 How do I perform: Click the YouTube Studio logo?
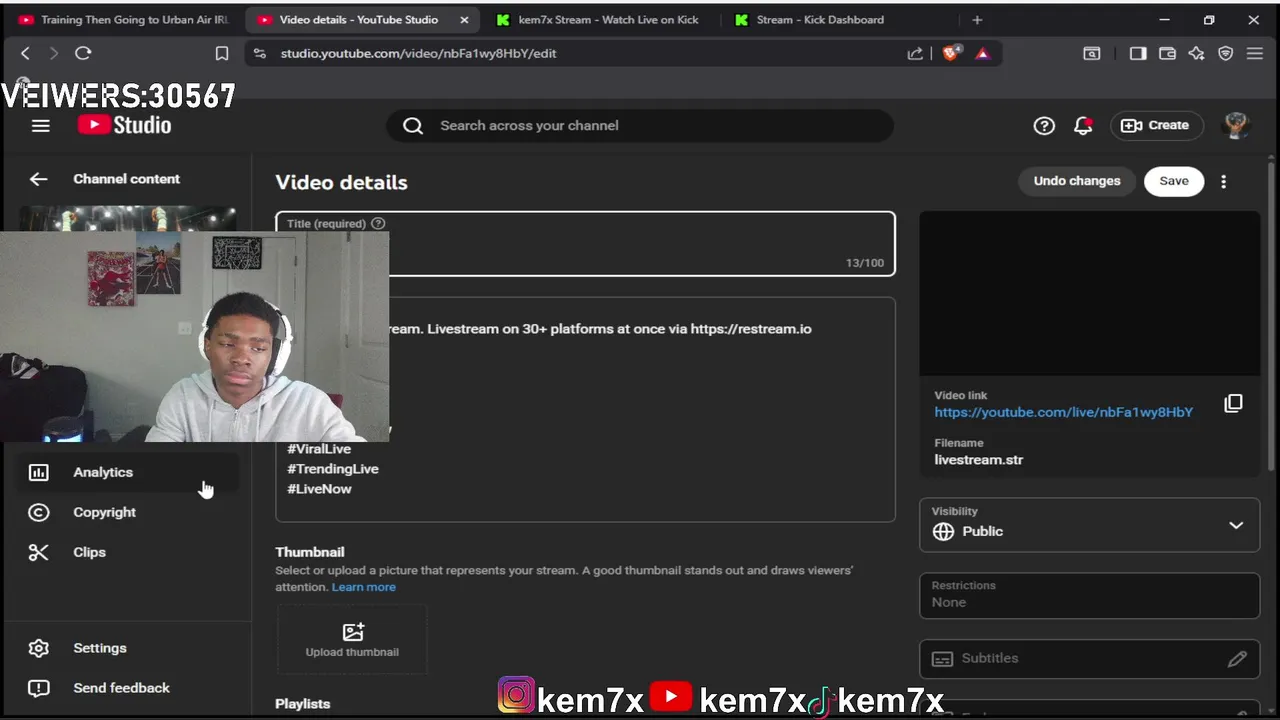pyautogui.click(x=125, y=125)
